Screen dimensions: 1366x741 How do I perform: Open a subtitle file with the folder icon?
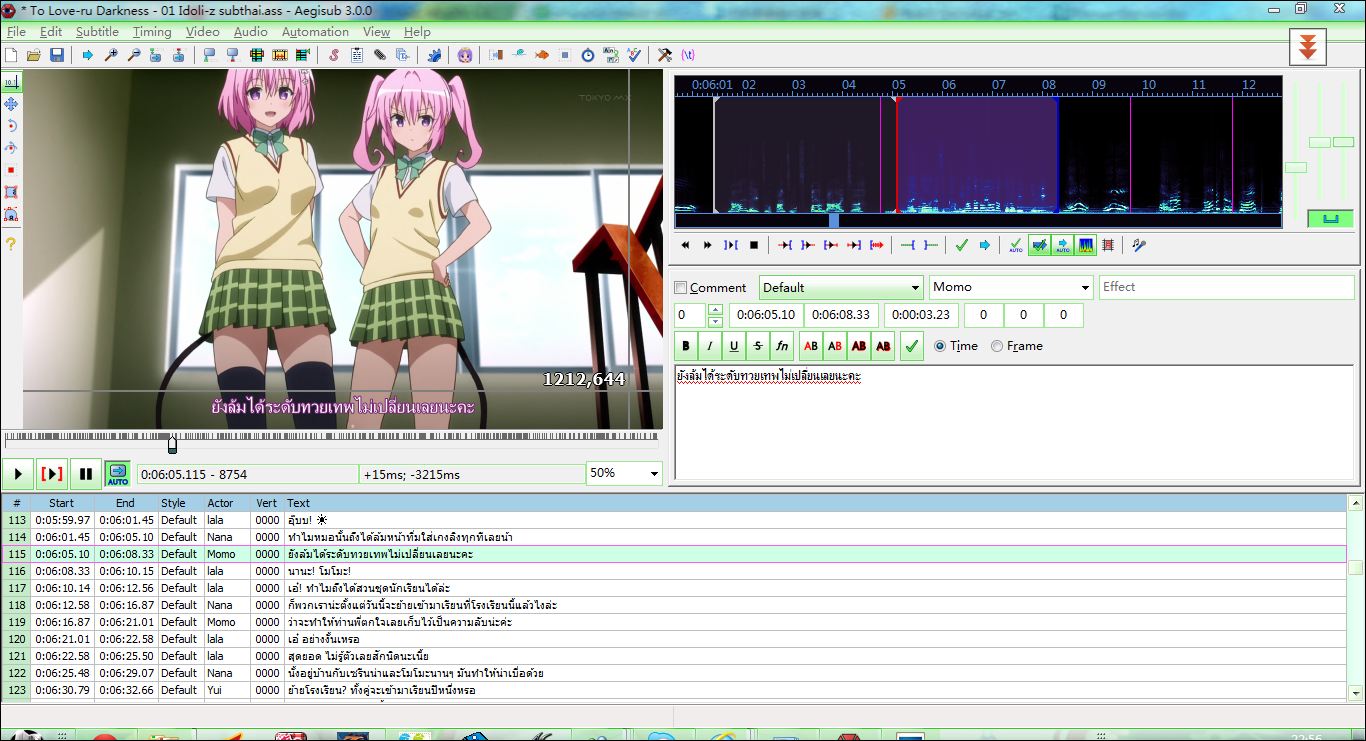tap(34, 55)
